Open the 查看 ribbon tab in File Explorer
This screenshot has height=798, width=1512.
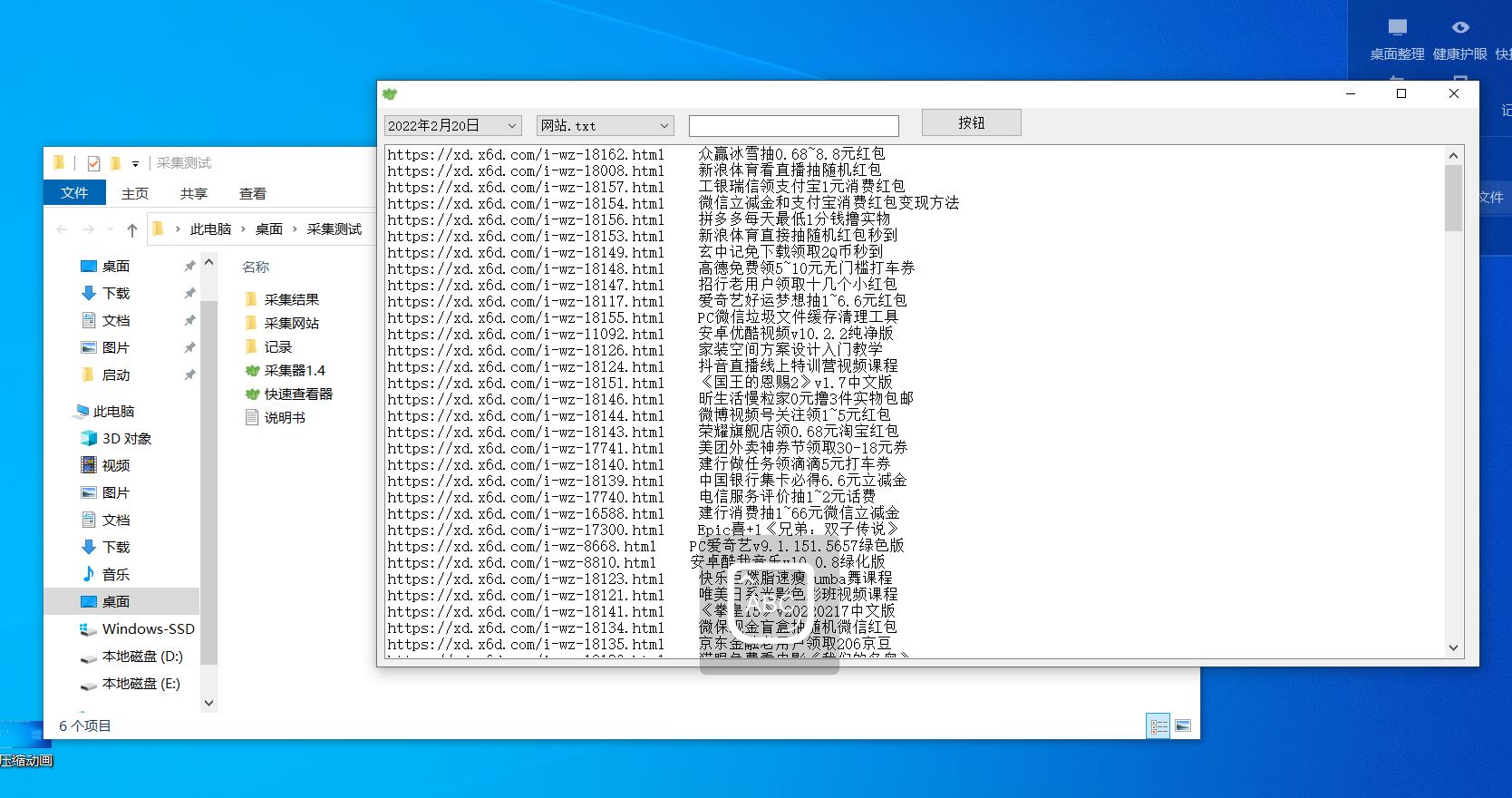pos(253,193)
